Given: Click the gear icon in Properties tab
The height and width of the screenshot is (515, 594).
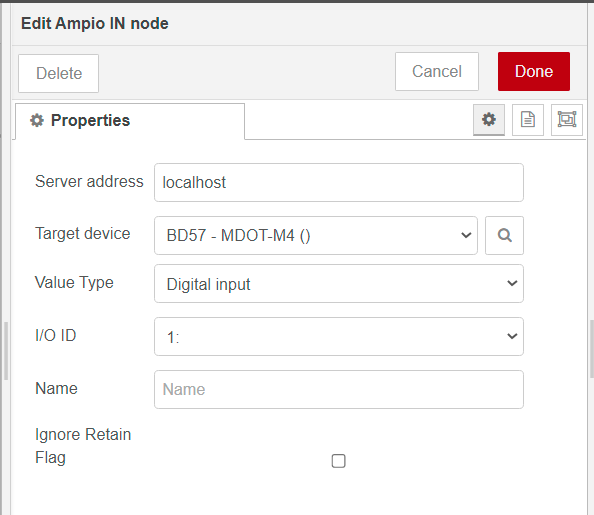Looking at the screenshot, I should 37,121.
